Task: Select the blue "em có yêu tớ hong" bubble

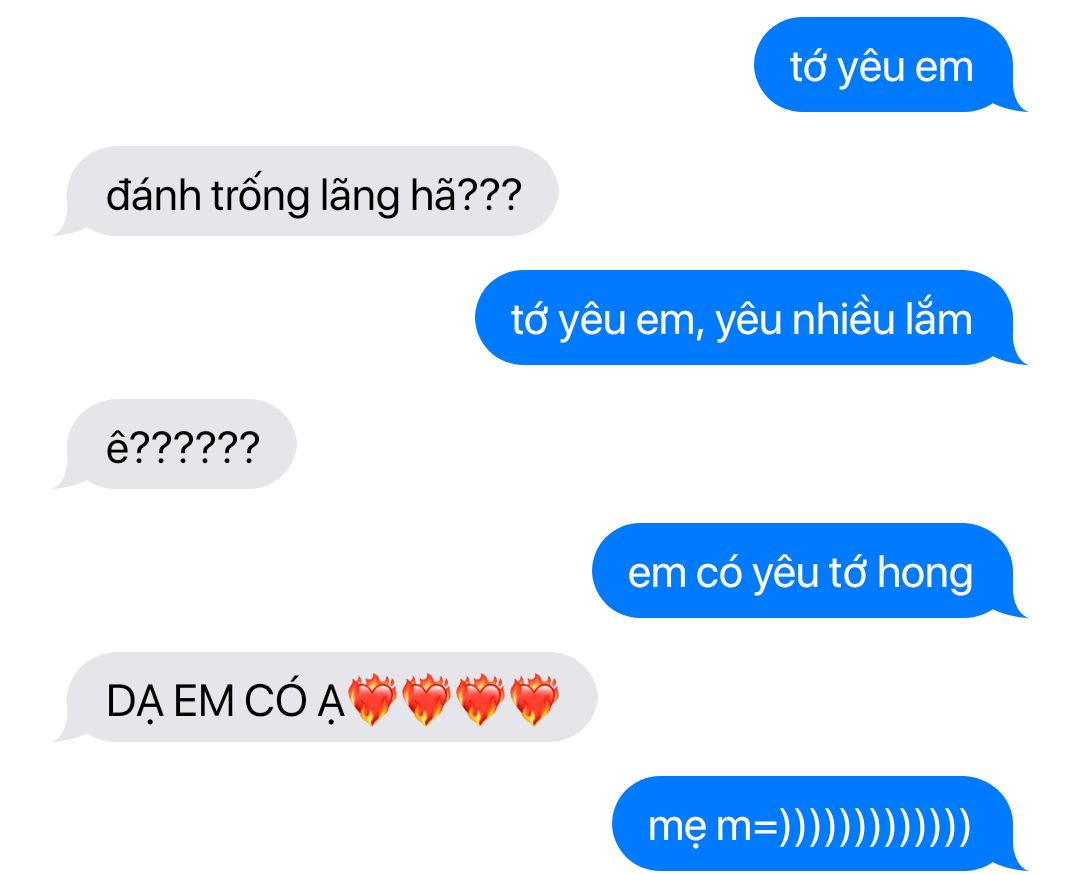Action: [x=808, y=570]
